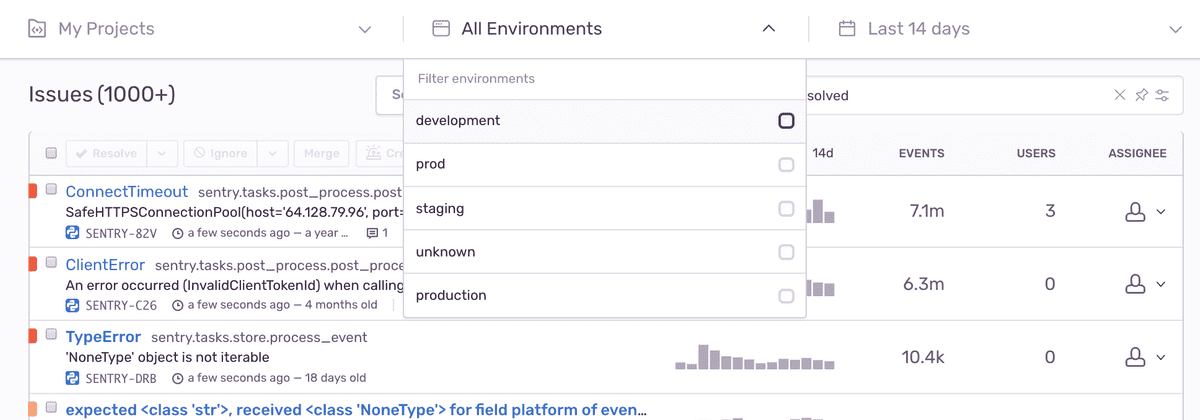Expand assignee chevron for ConnectTimeout row
1200x420 pixels.
1161,212
